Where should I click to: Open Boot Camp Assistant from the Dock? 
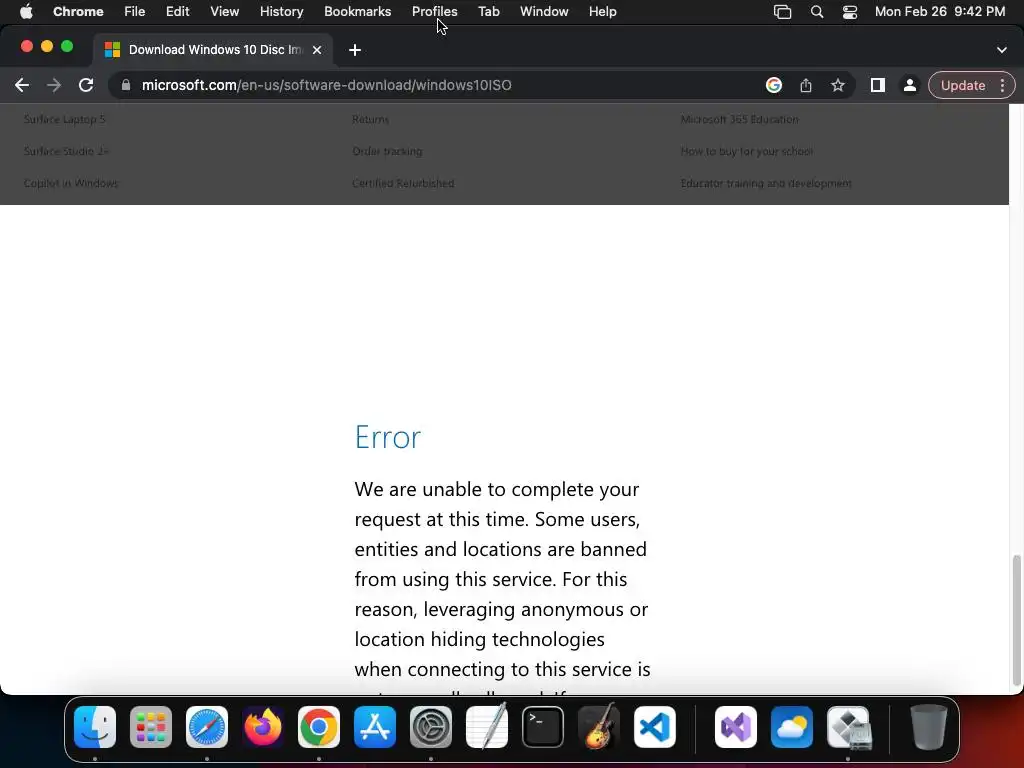pyautogui.click(x=849, y=727)
